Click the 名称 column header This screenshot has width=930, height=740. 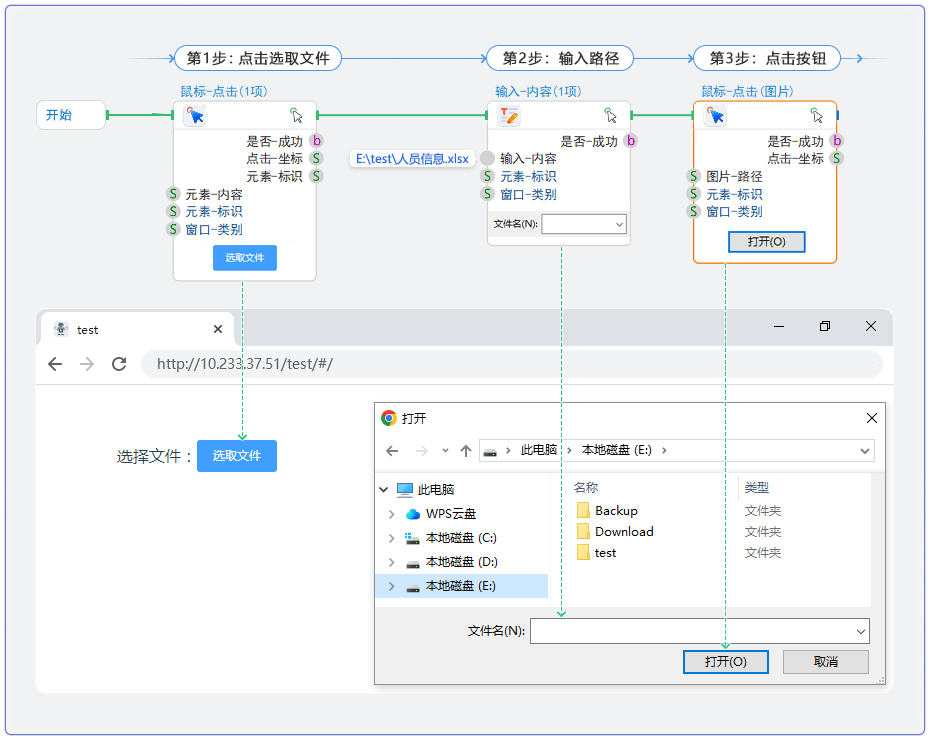586,488
